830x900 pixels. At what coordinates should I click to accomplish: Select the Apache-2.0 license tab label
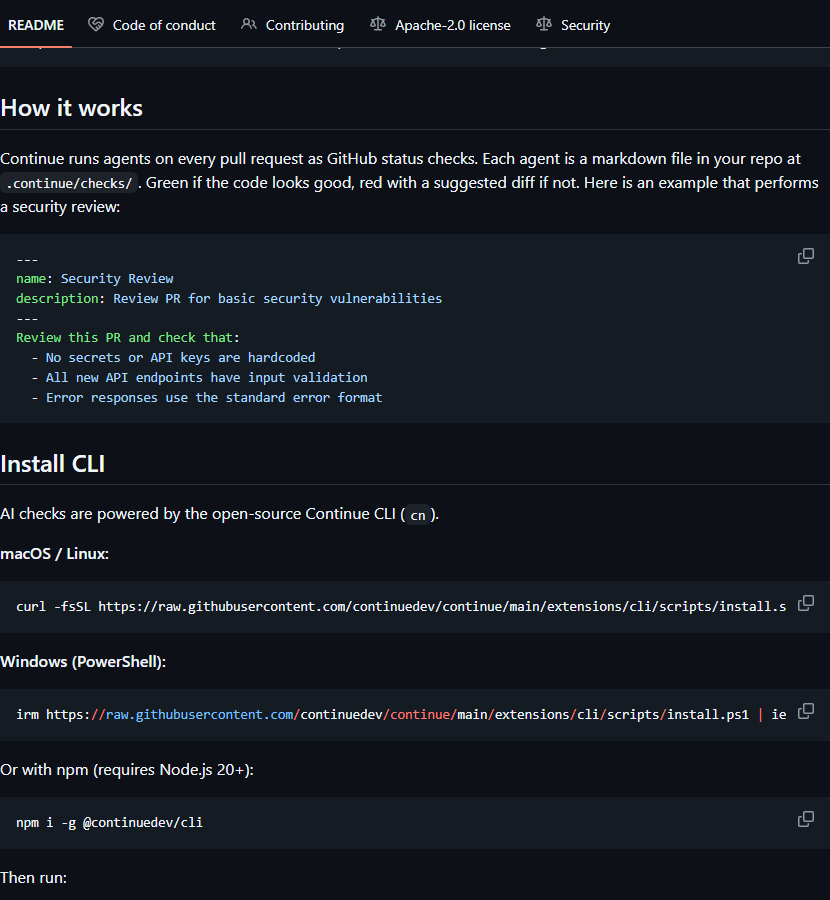tap(452, 25)
